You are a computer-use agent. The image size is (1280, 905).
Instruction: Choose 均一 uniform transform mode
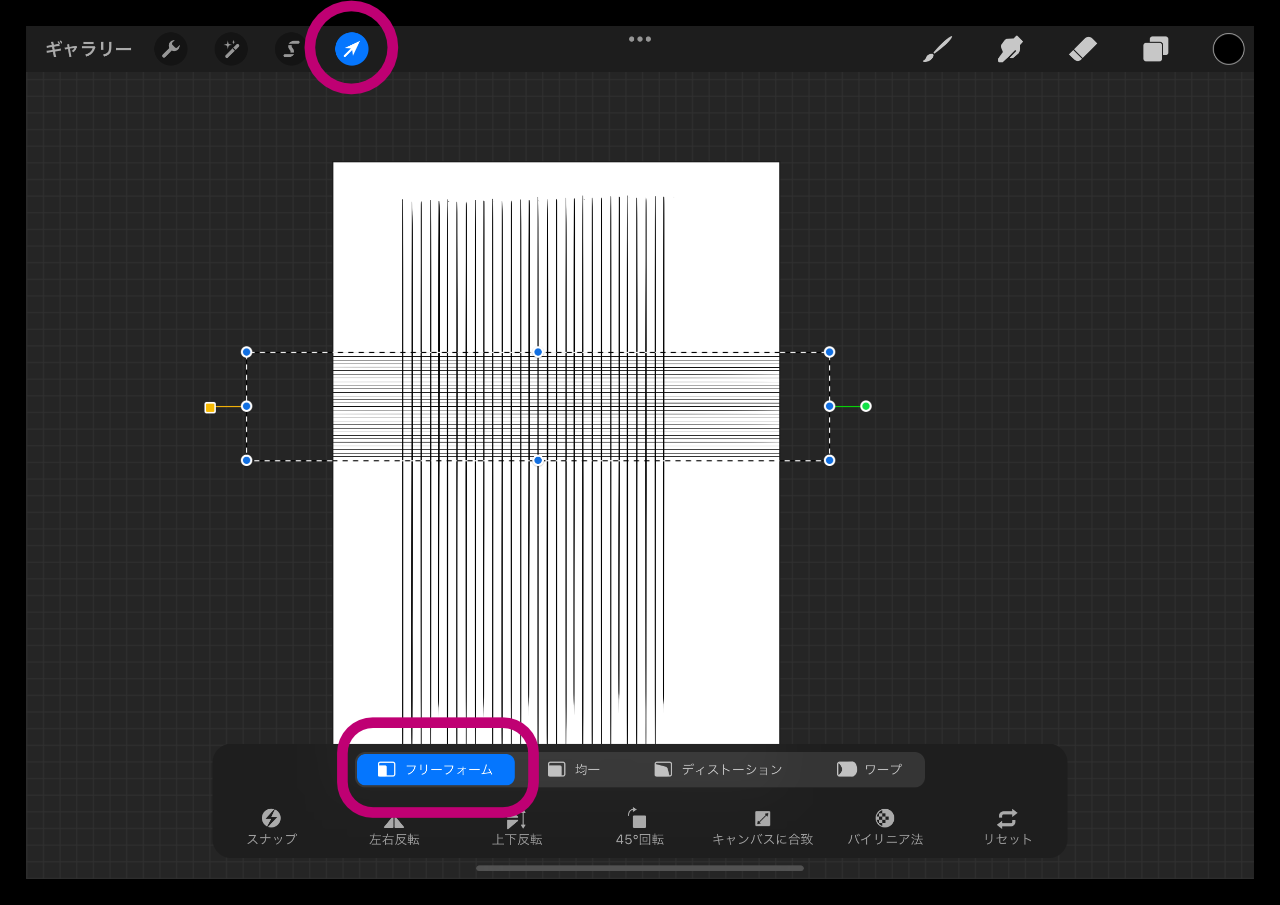point(574,769)
